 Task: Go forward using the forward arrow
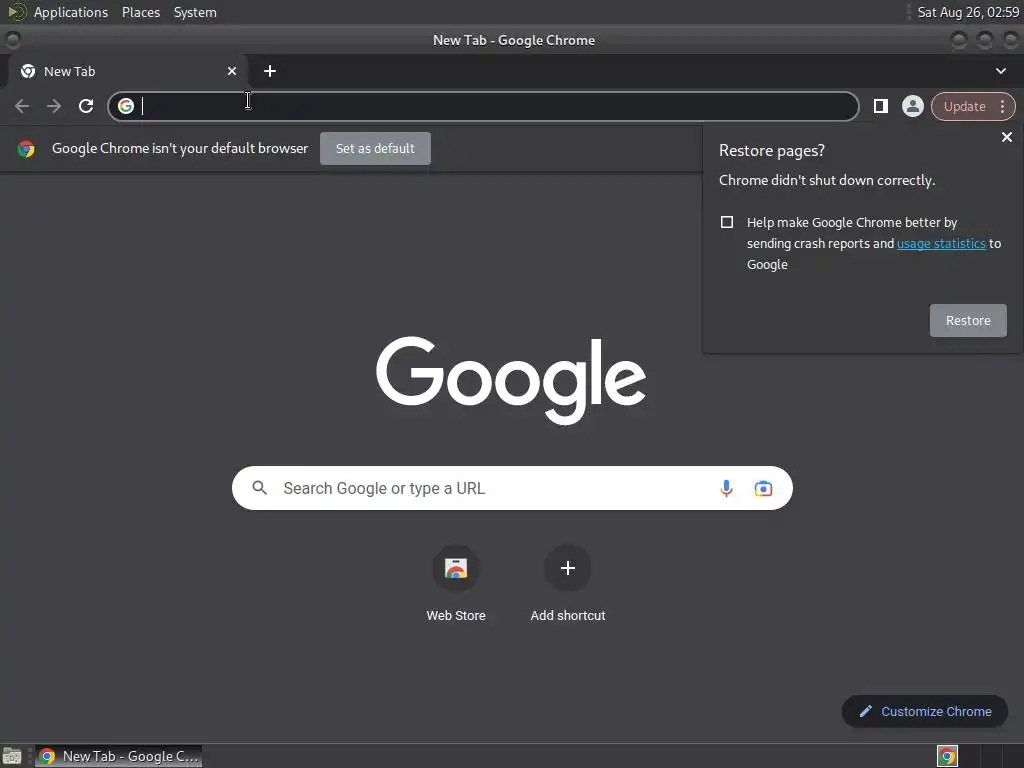54,106
